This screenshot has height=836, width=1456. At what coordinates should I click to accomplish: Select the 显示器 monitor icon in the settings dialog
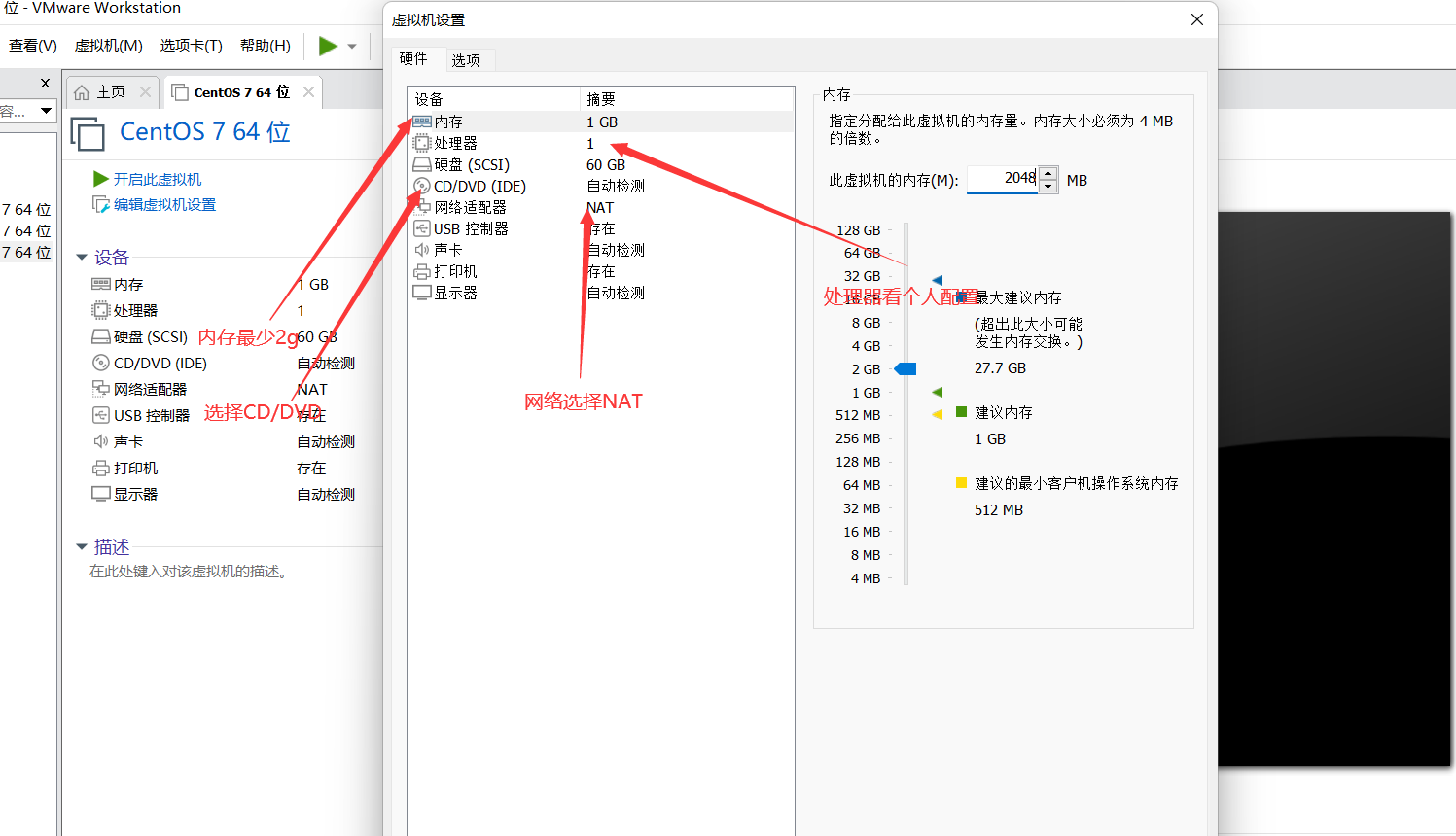422,293
